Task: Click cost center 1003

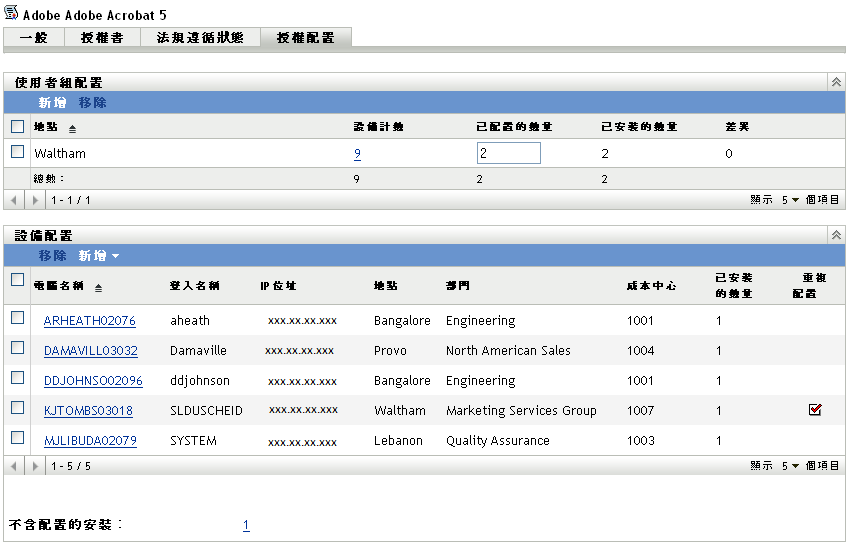Action: click(x=640, y=441)
